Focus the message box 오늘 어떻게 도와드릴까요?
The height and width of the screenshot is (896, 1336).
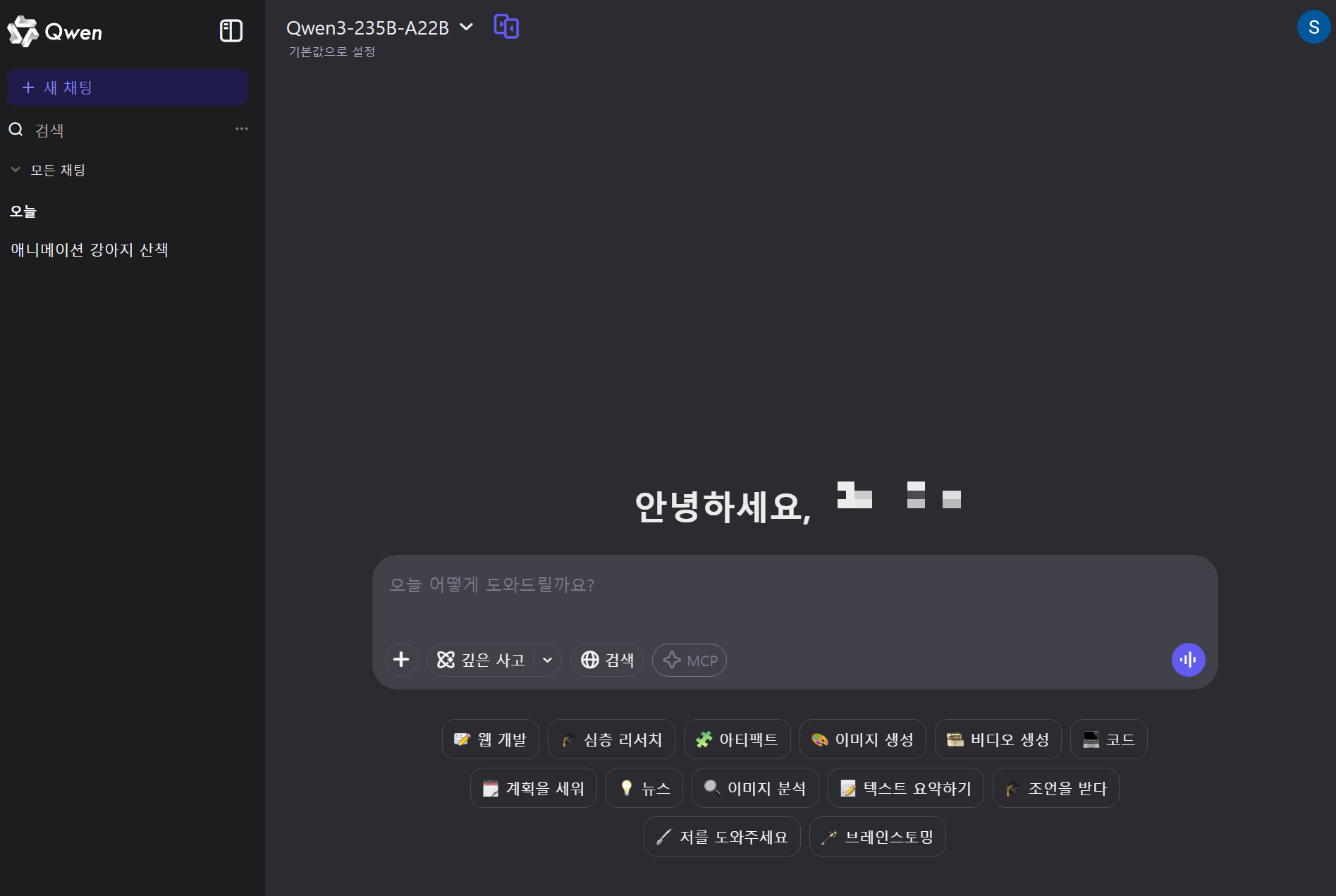[x=795, y=584]
